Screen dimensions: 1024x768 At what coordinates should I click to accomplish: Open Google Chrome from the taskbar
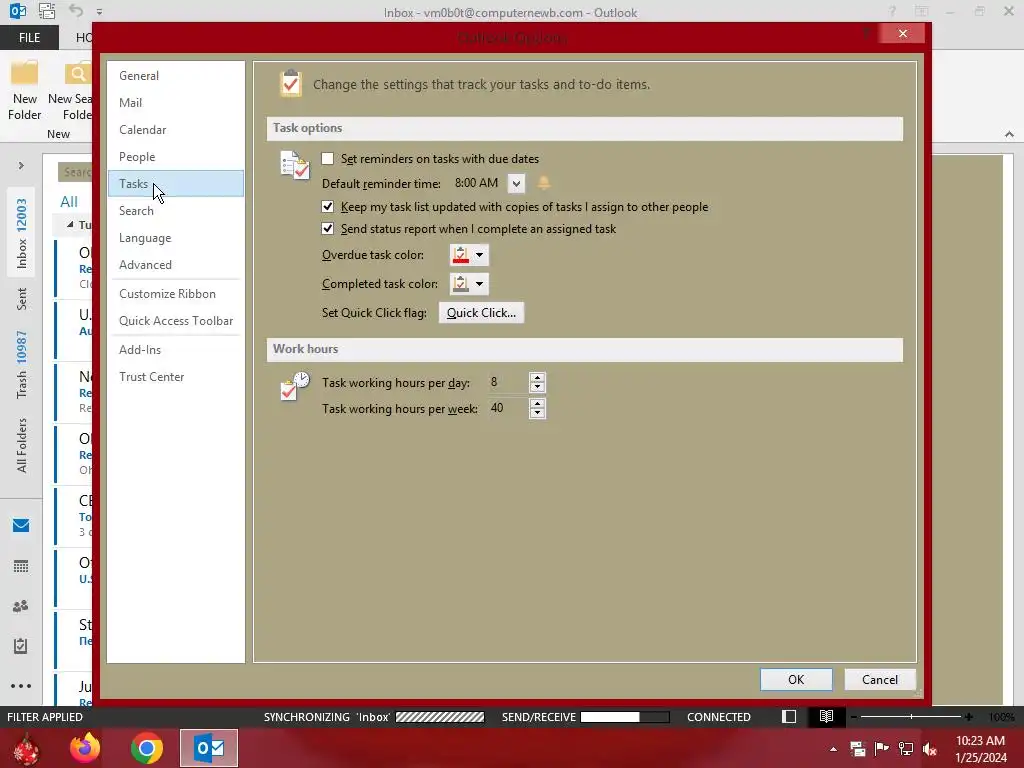pyautogui.click(x=147, y=748)
